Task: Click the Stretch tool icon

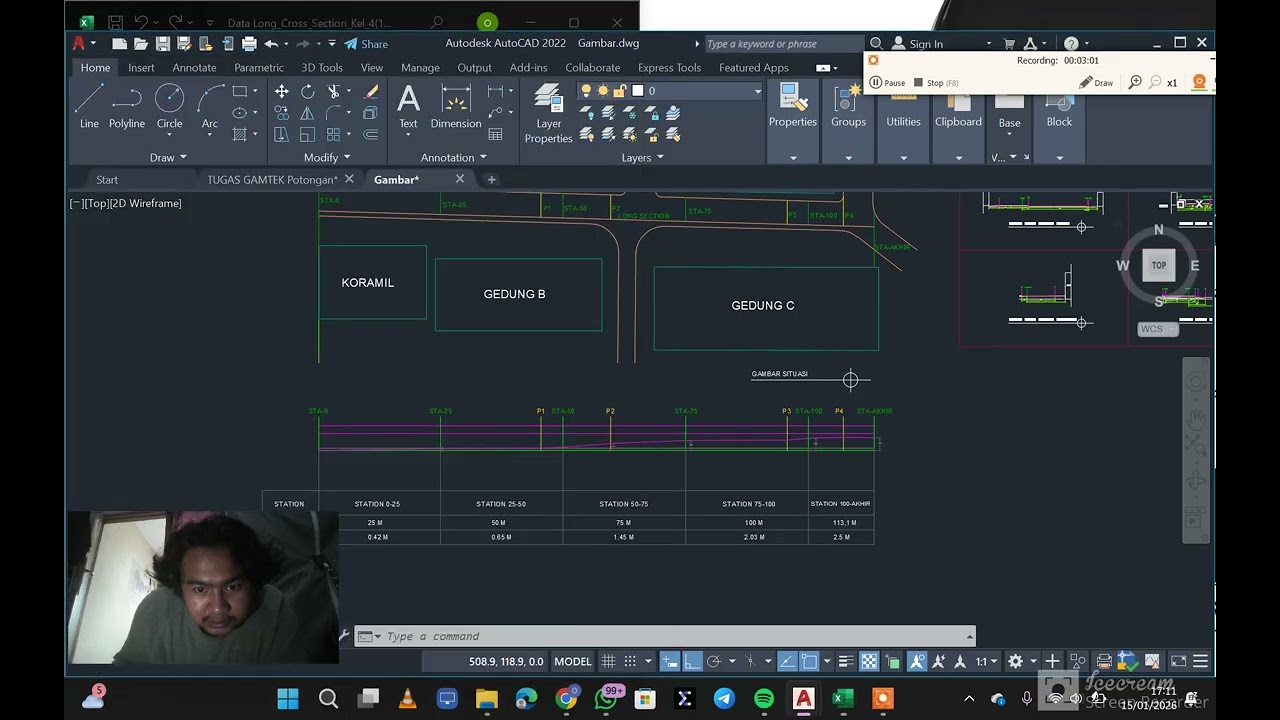Action: (282, 135)
